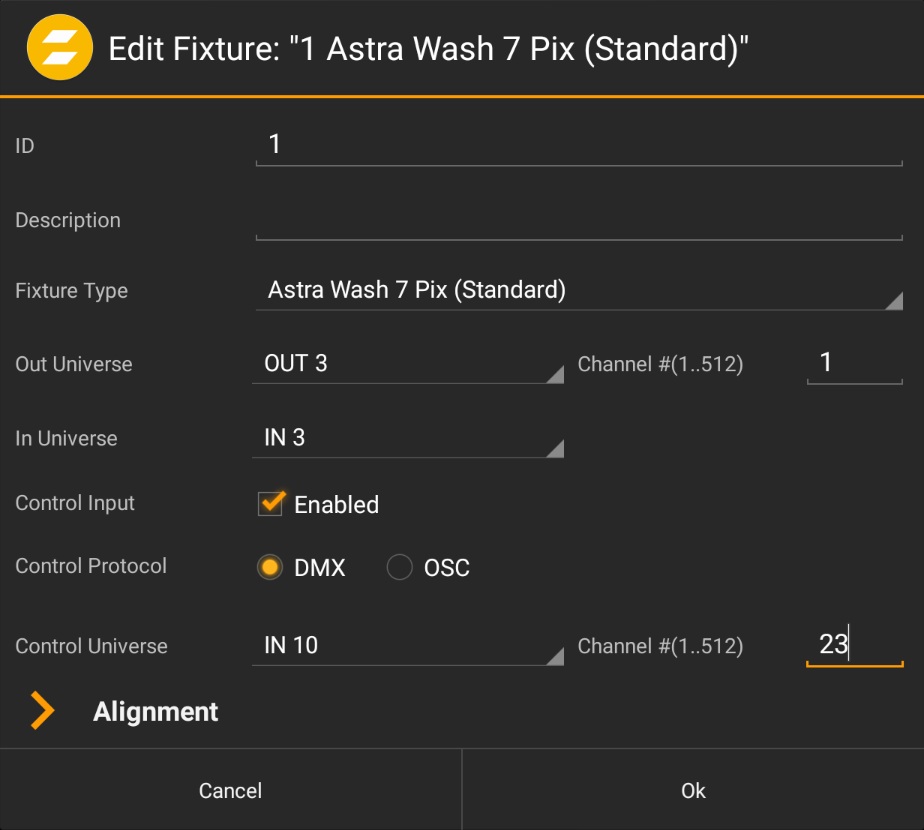The image size is (924, 830).
Task: Expand the Alignment section chevron
Action: pyautogui.click(x=41, y=711)
